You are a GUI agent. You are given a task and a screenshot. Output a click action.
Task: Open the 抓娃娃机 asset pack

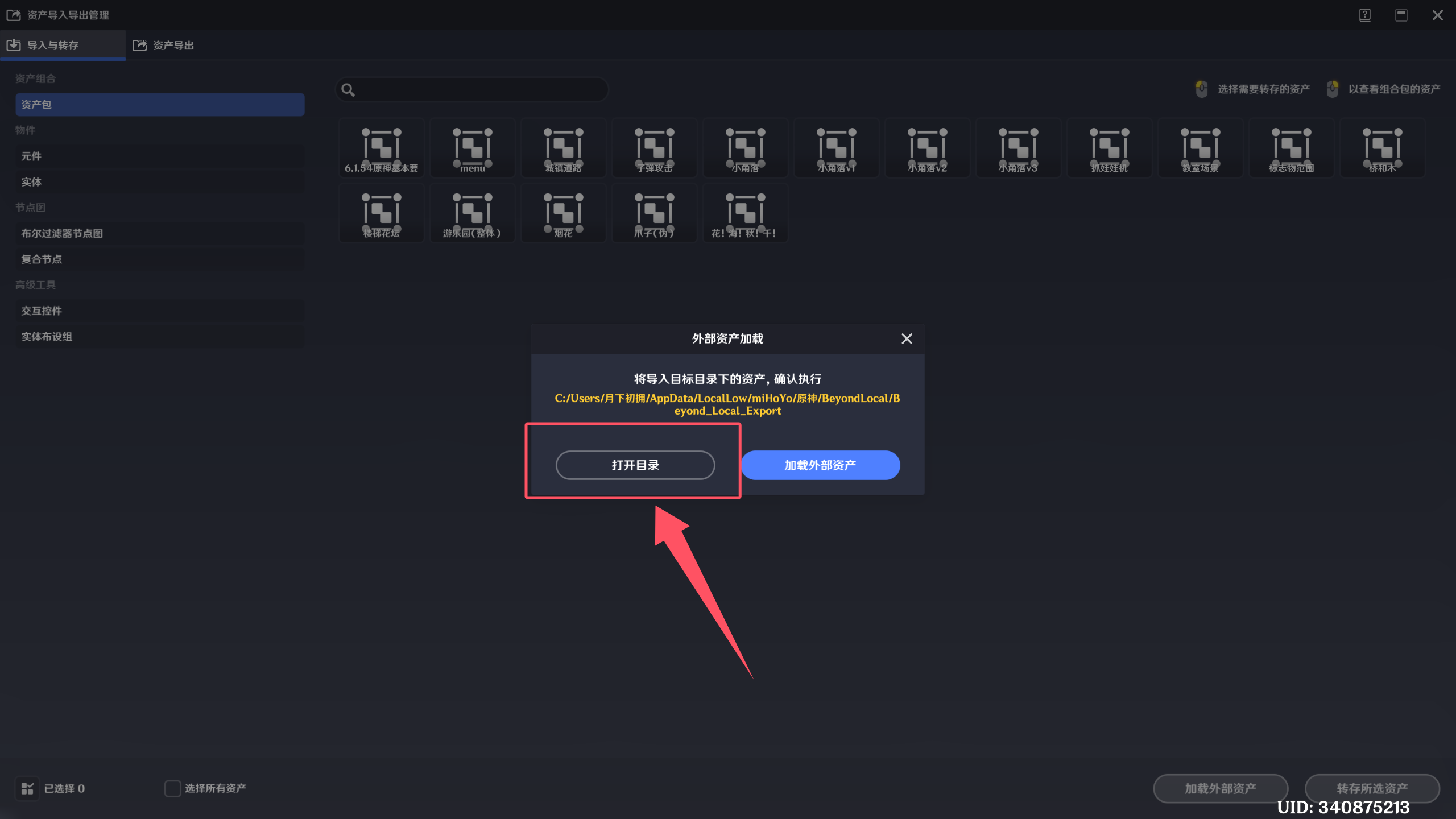click(x=1109, y=148)
